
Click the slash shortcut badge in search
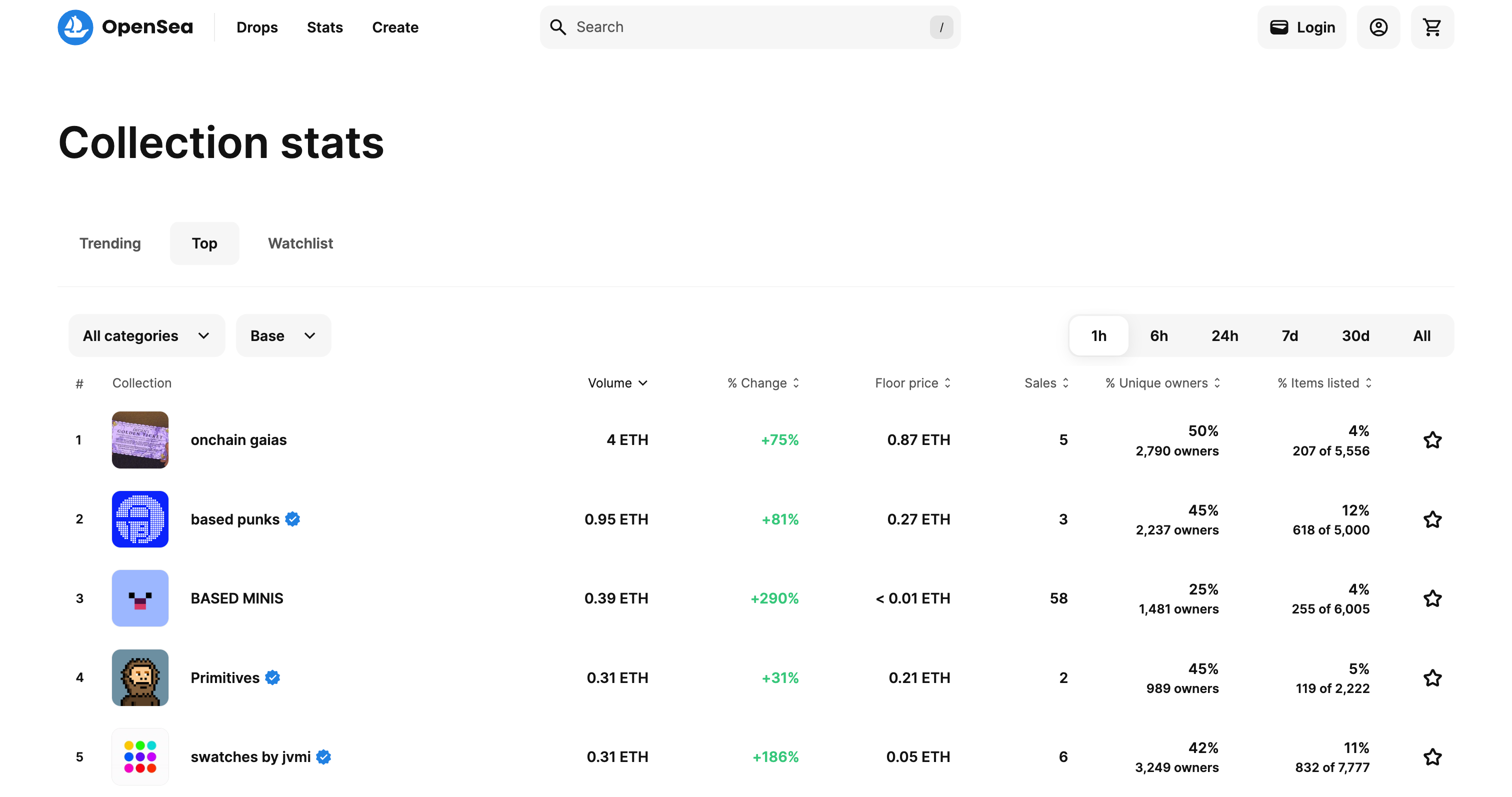click(941, 27)
